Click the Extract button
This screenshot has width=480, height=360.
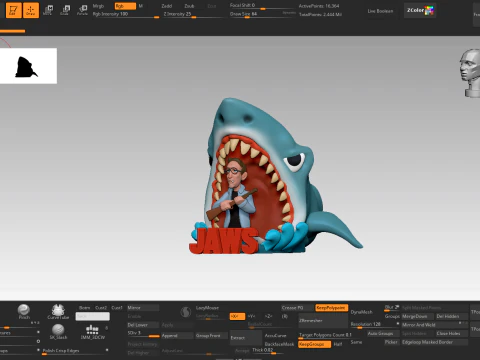tap(246, 338)
